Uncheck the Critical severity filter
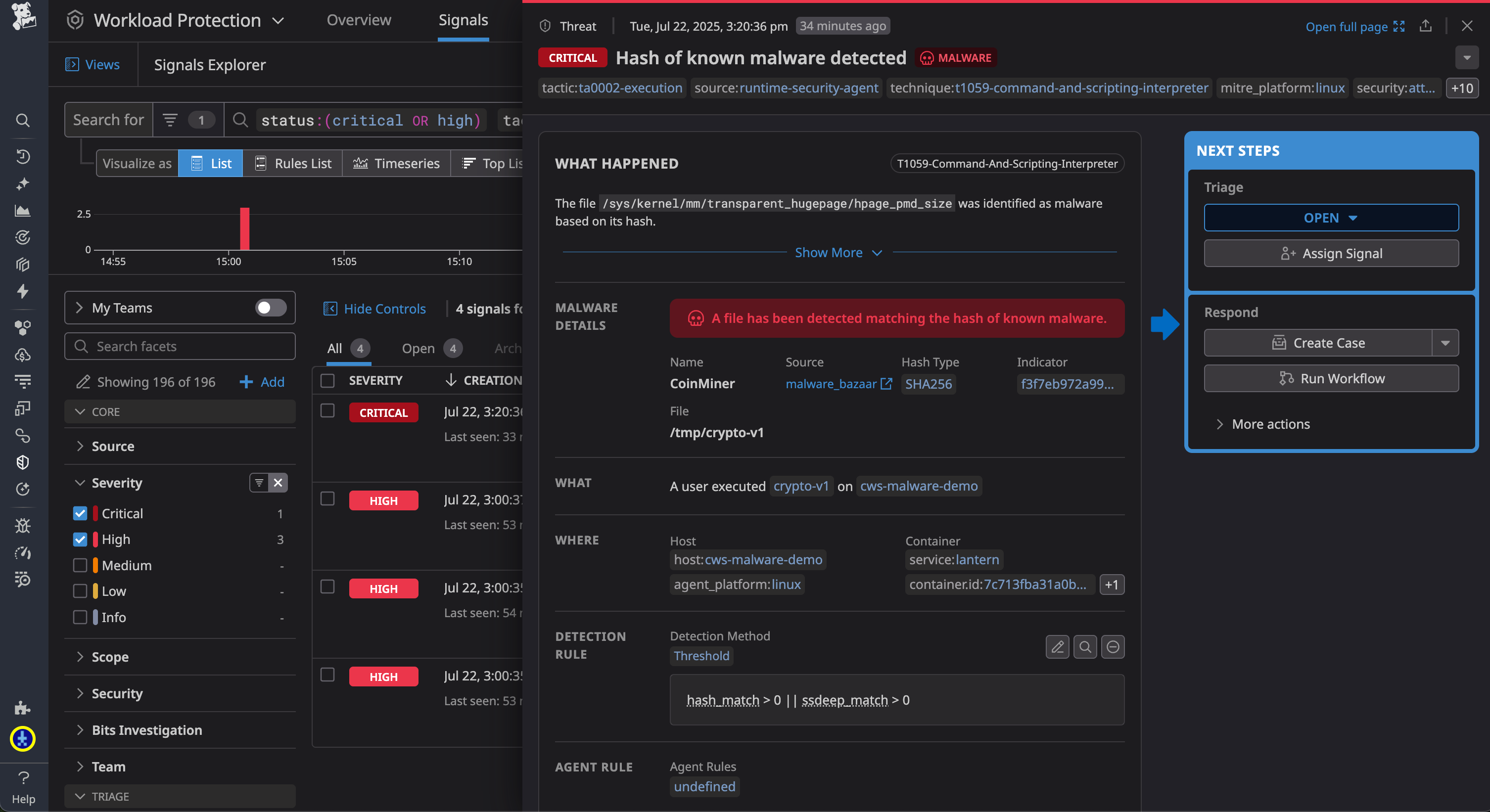 click(x=80, y=513)
